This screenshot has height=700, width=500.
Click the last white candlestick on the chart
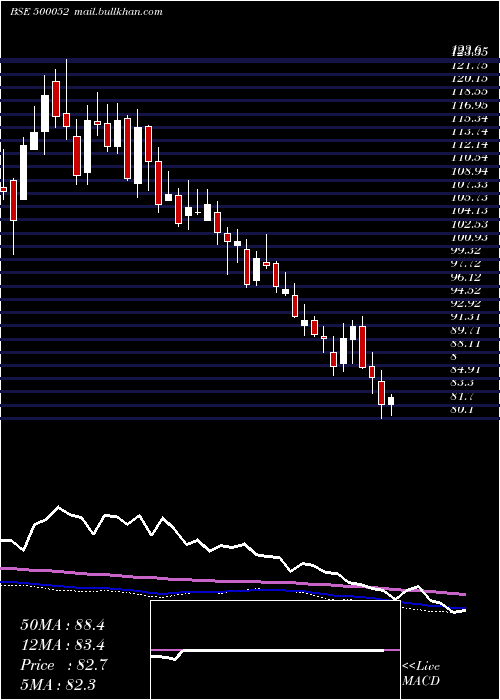[x=391, y=401]
